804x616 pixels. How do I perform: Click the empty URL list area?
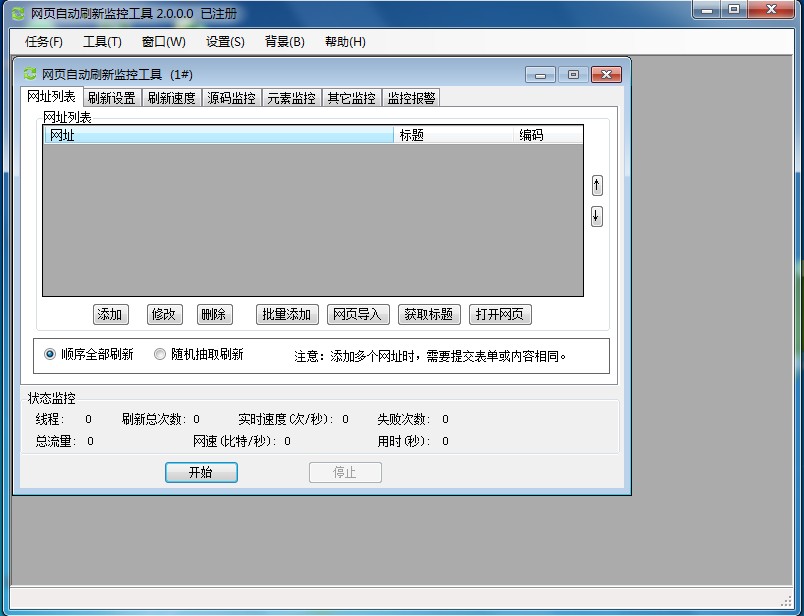click(x=313, y=220)
